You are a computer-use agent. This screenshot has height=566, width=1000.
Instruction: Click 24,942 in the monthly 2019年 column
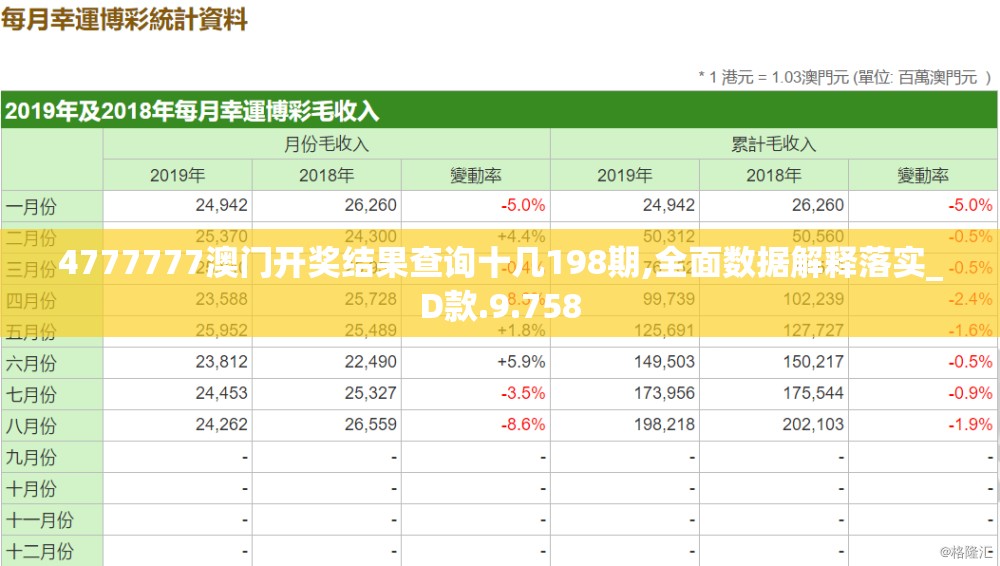click(221, 205)
